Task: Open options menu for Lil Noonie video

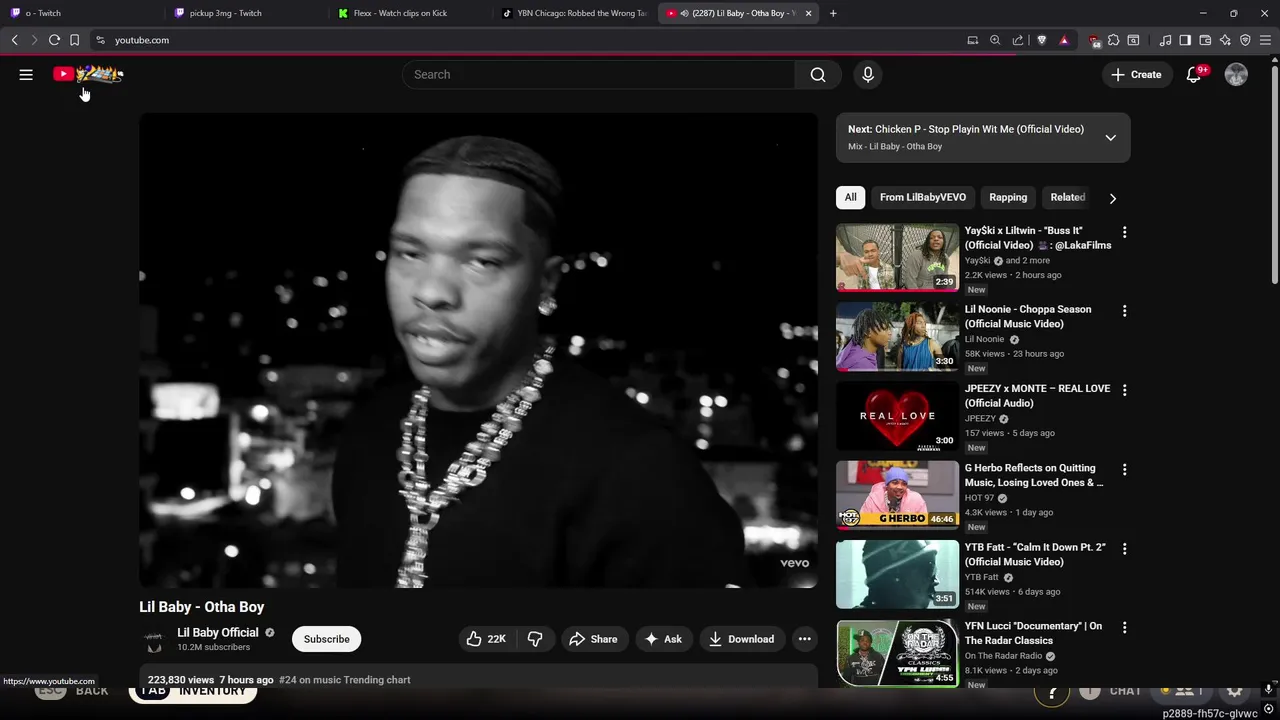Action: tap(1124, 311)
